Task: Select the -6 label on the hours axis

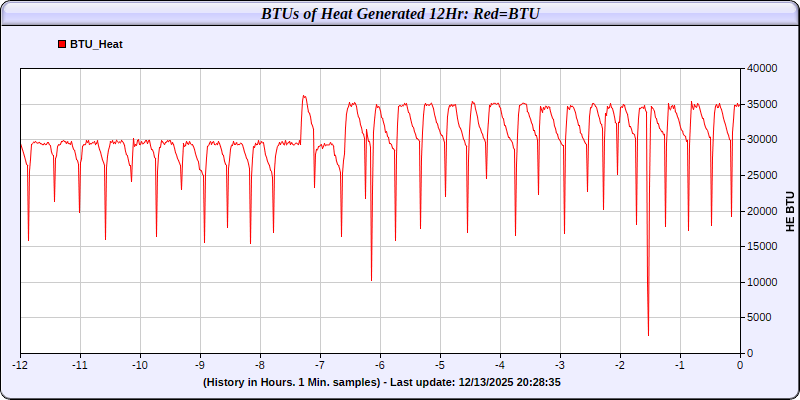Action: point(380,365)
